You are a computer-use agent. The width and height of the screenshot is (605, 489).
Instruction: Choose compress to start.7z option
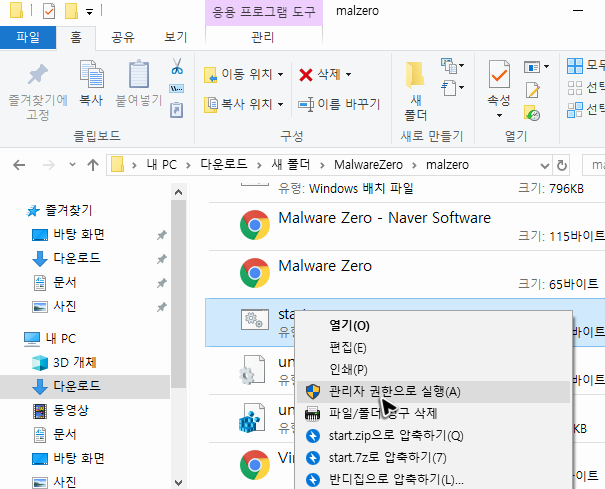433,458
